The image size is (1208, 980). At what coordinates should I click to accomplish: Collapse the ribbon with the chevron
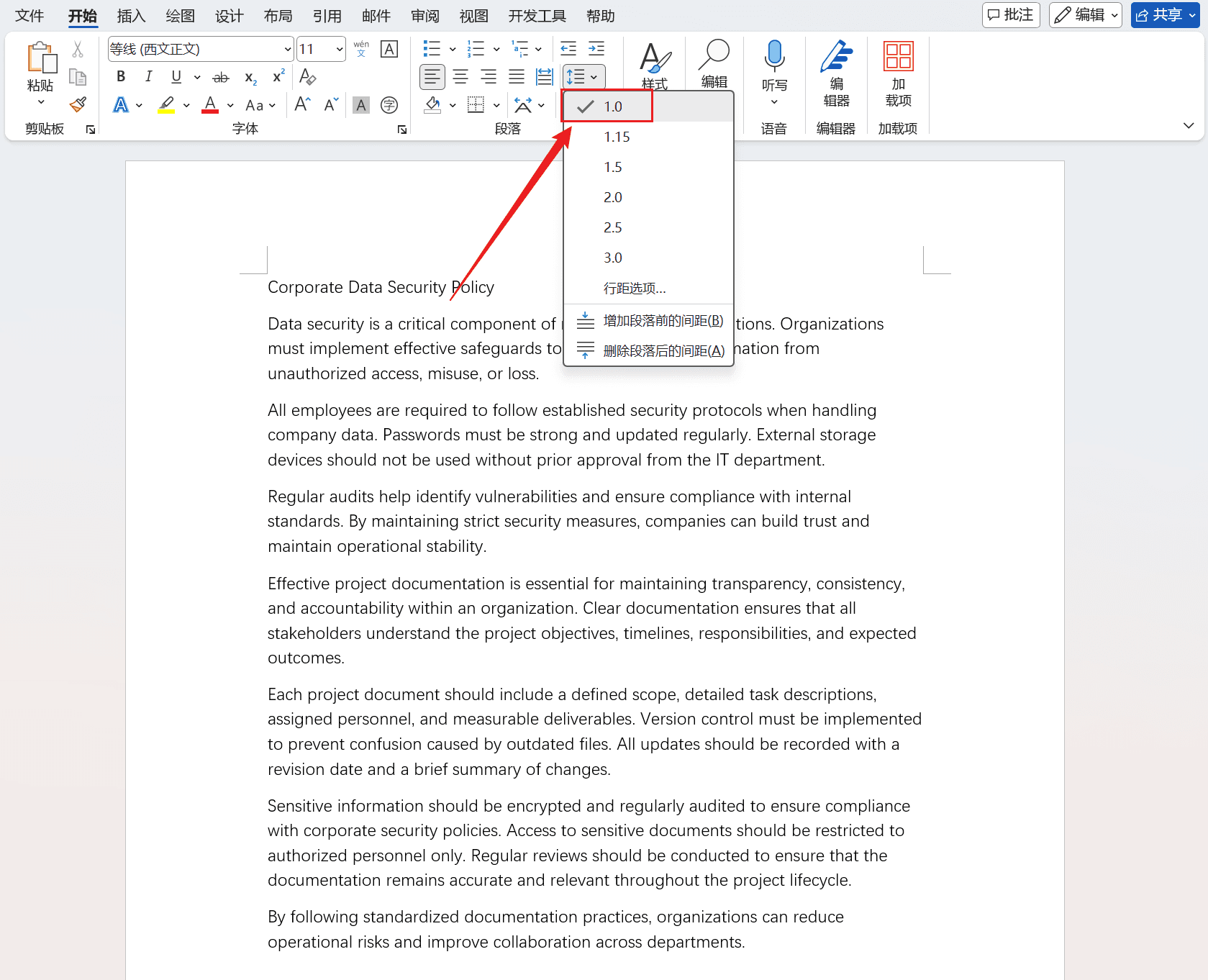point(1188,126)
